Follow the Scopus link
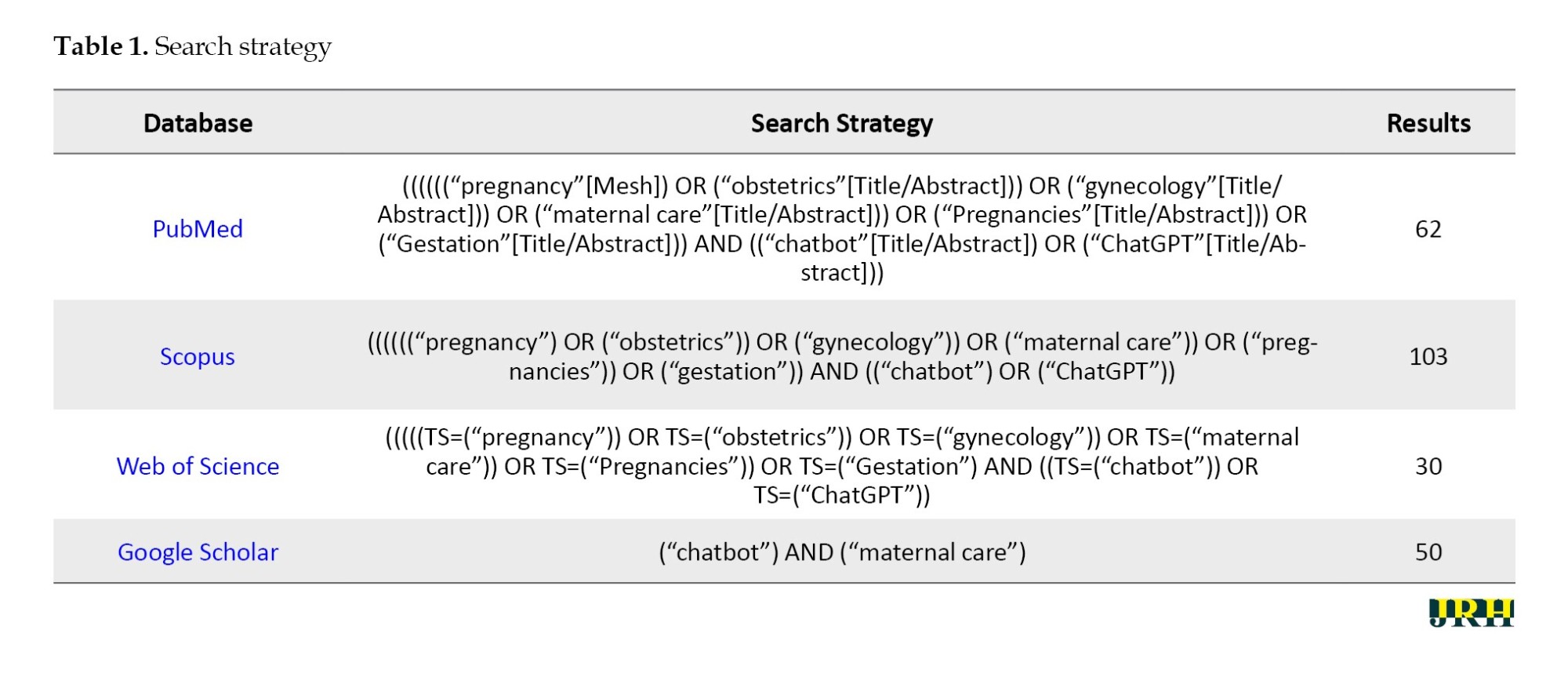The width and height of the screenshot is (1568, 688). [x=198, y=357]
